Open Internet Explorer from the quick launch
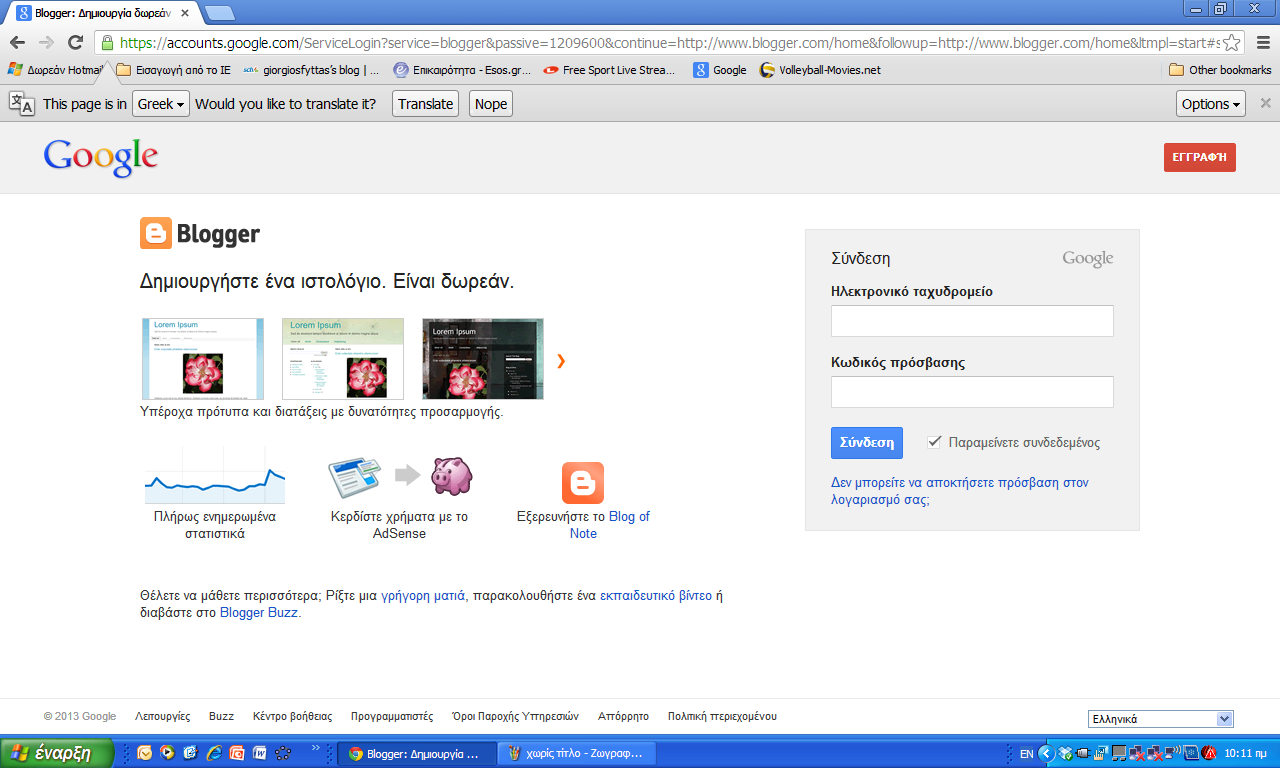This screenshot has height=768, width=1280. click(x=214, y=753)
